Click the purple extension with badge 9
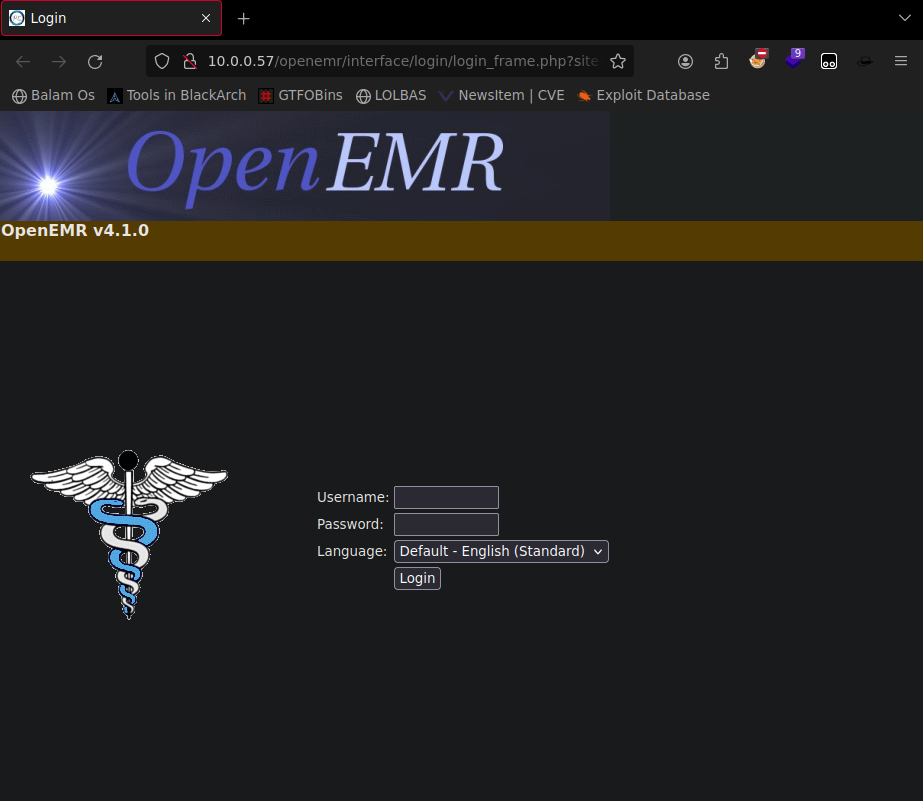Viewport: 923px width, 801px height. click(794, 60)
